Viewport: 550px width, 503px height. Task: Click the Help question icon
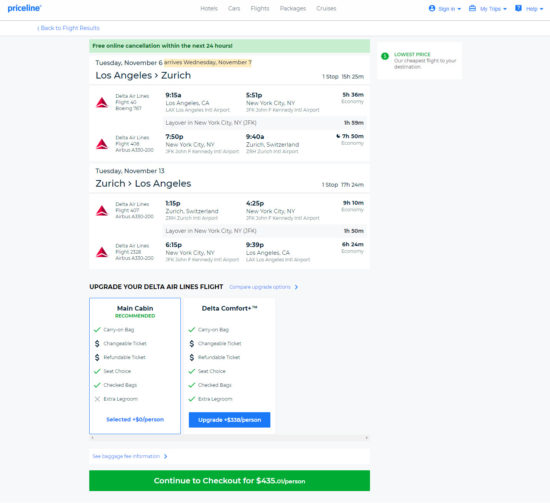(518, 8)
